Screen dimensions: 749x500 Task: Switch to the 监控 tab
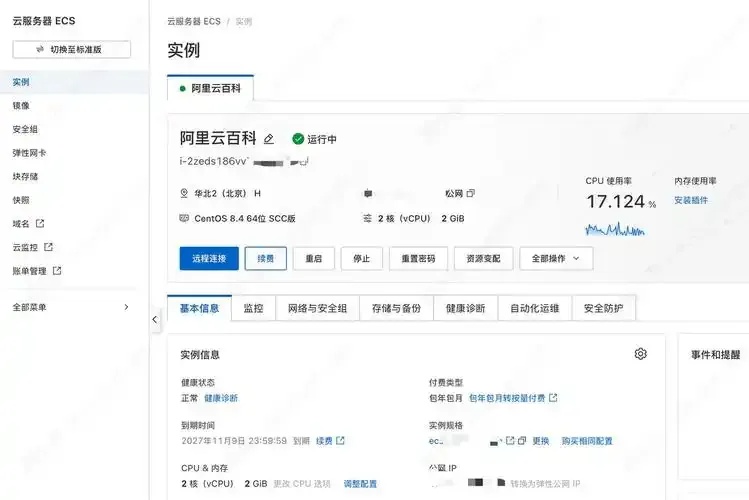click(254, 309)
